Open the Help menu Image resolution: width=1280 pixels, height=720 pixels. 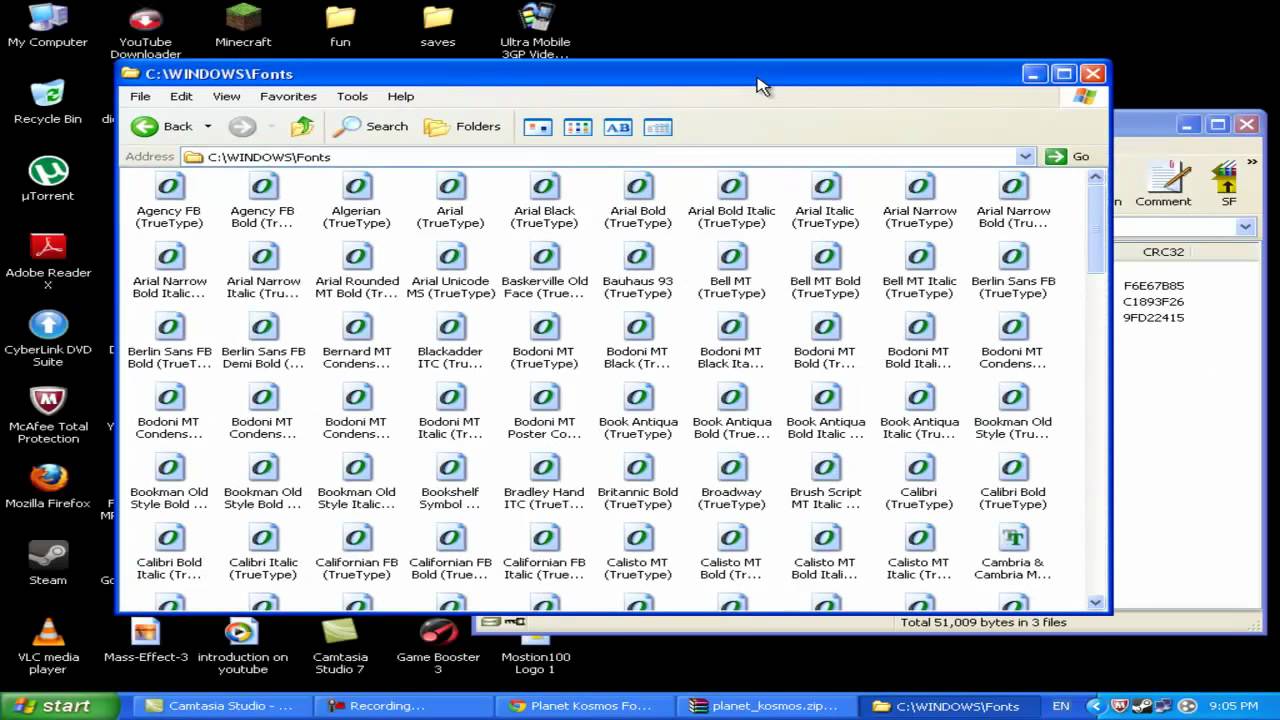pyautogui.click(x=401, y=96)
